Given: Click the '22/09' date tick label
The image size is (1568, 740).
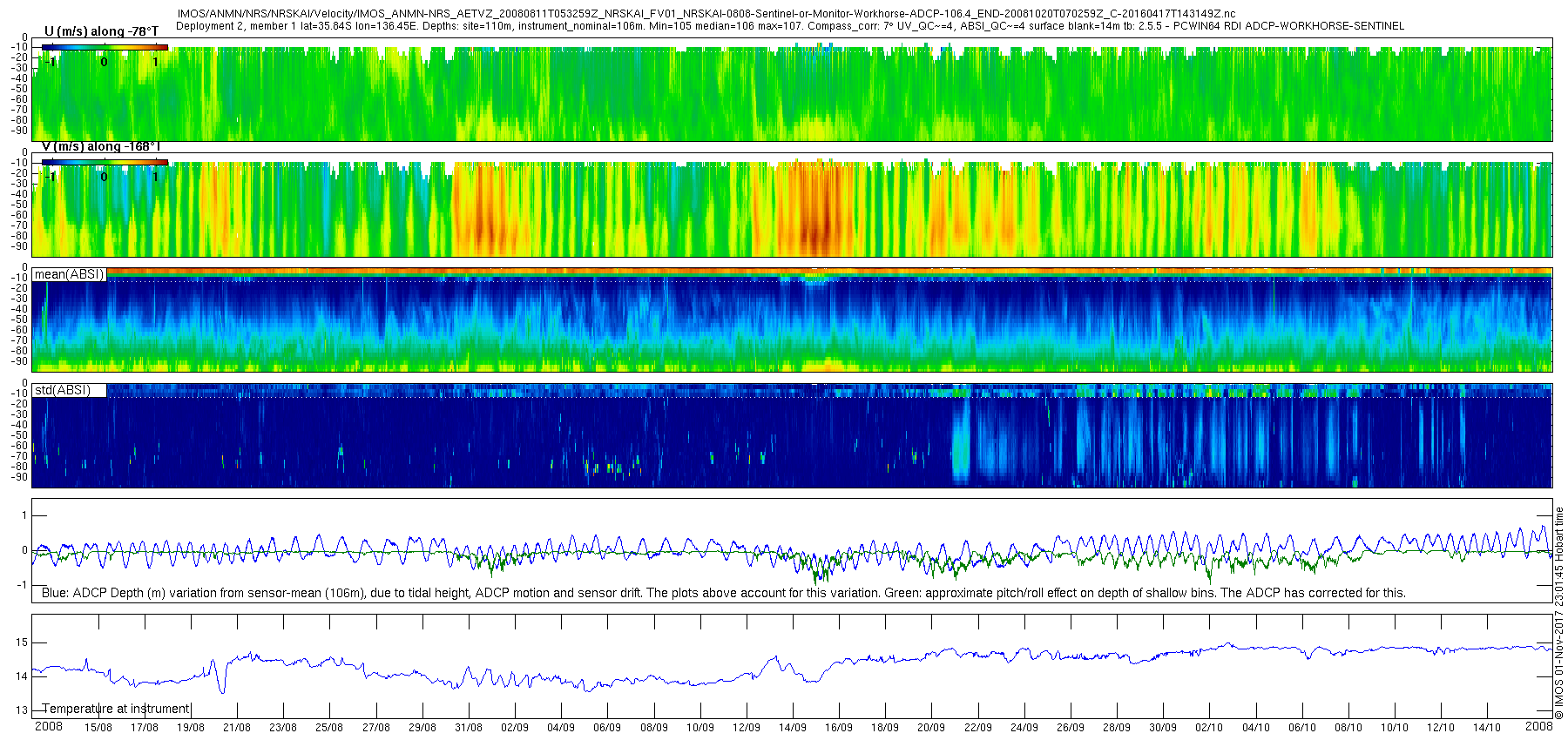Looking at the screenshot, I should 978,728.
